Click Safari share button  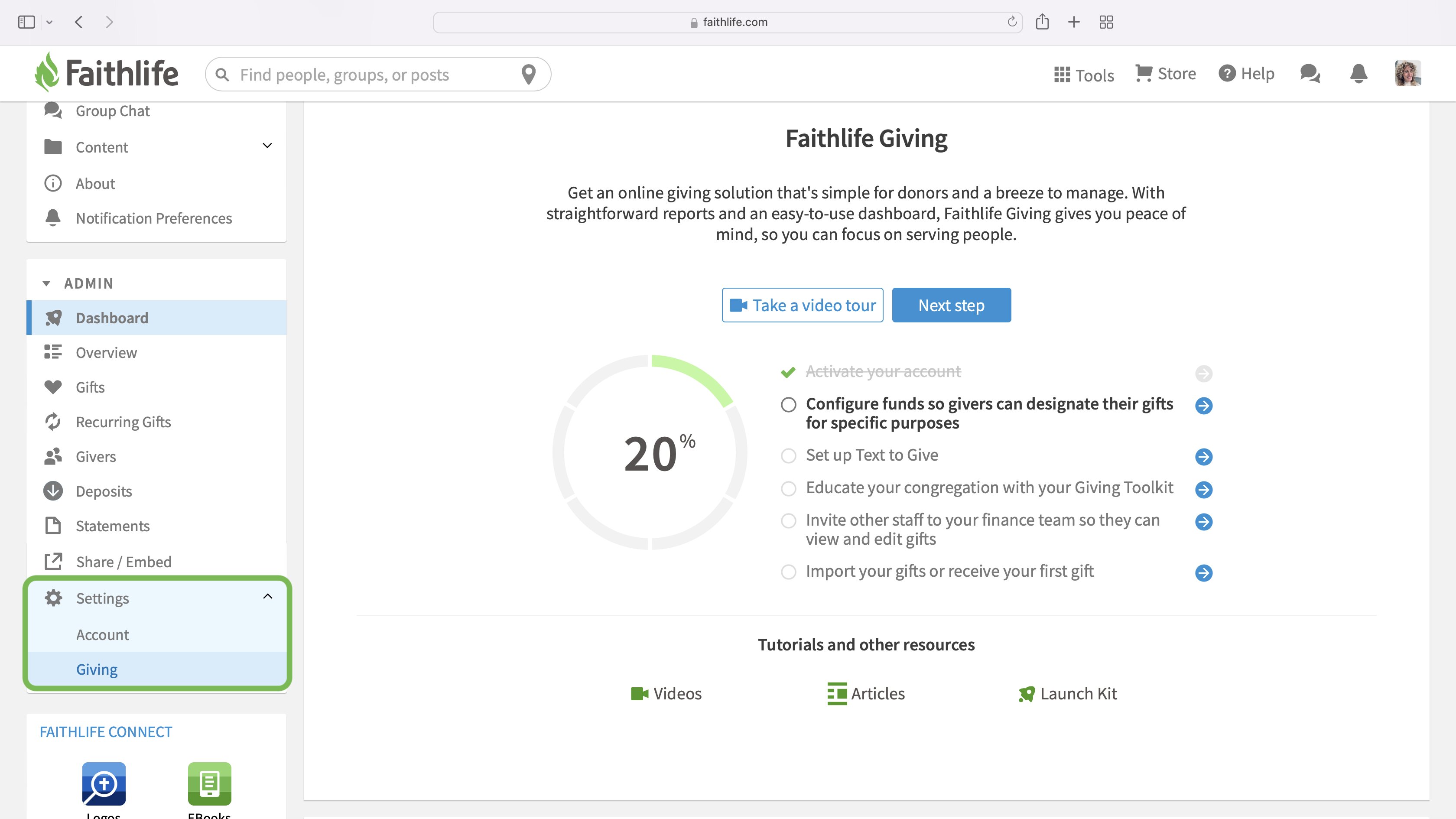[1042, 22]
